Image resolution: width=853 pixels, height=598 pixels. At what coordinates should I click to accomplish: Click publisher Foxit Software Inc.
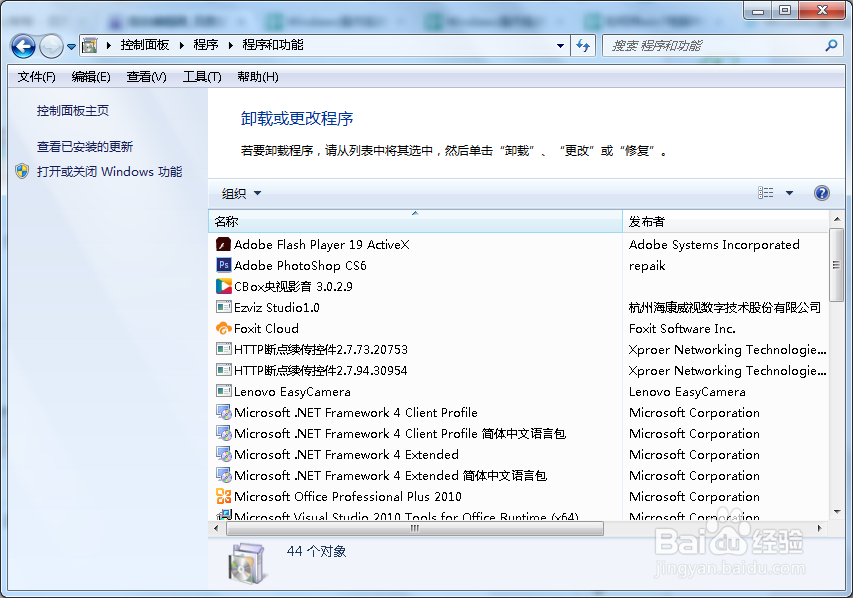click(x=682, y=329)
